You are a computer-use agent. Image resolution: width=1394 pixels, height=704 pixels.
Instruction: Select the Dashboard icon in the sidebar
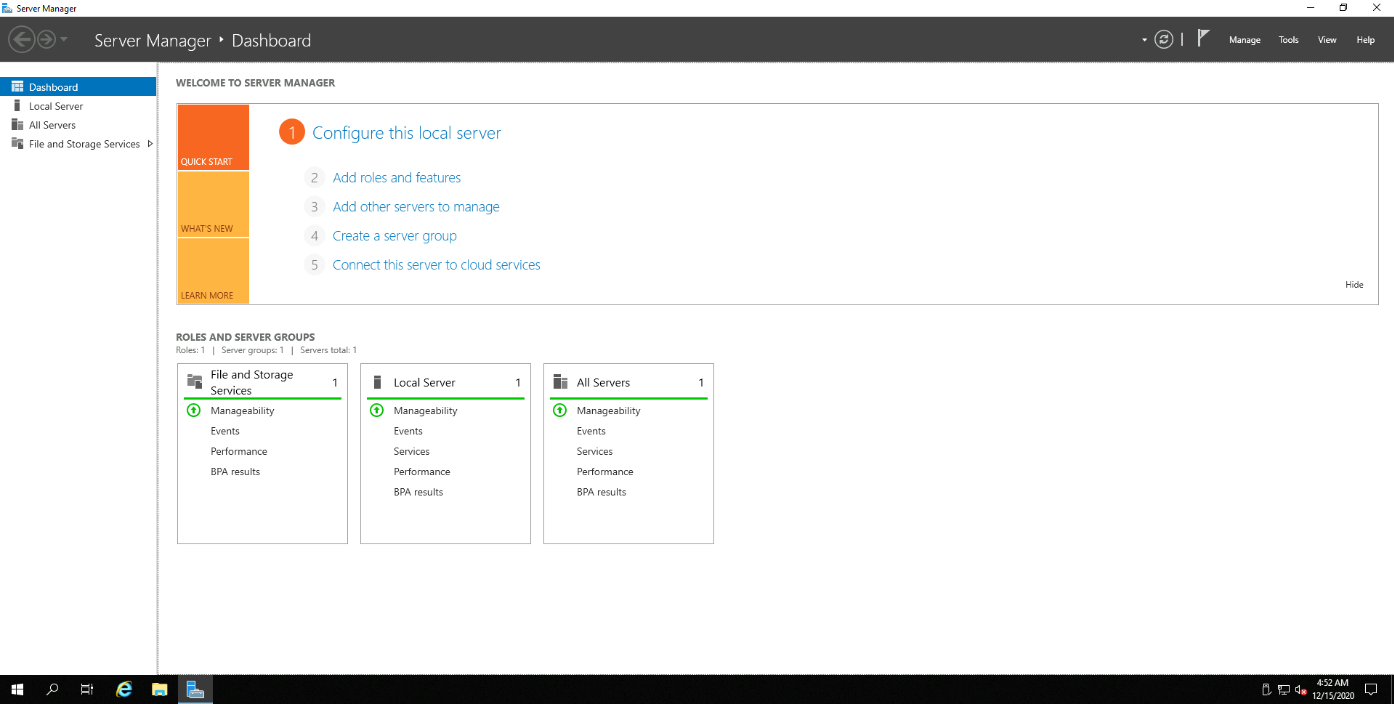[17, 86]
